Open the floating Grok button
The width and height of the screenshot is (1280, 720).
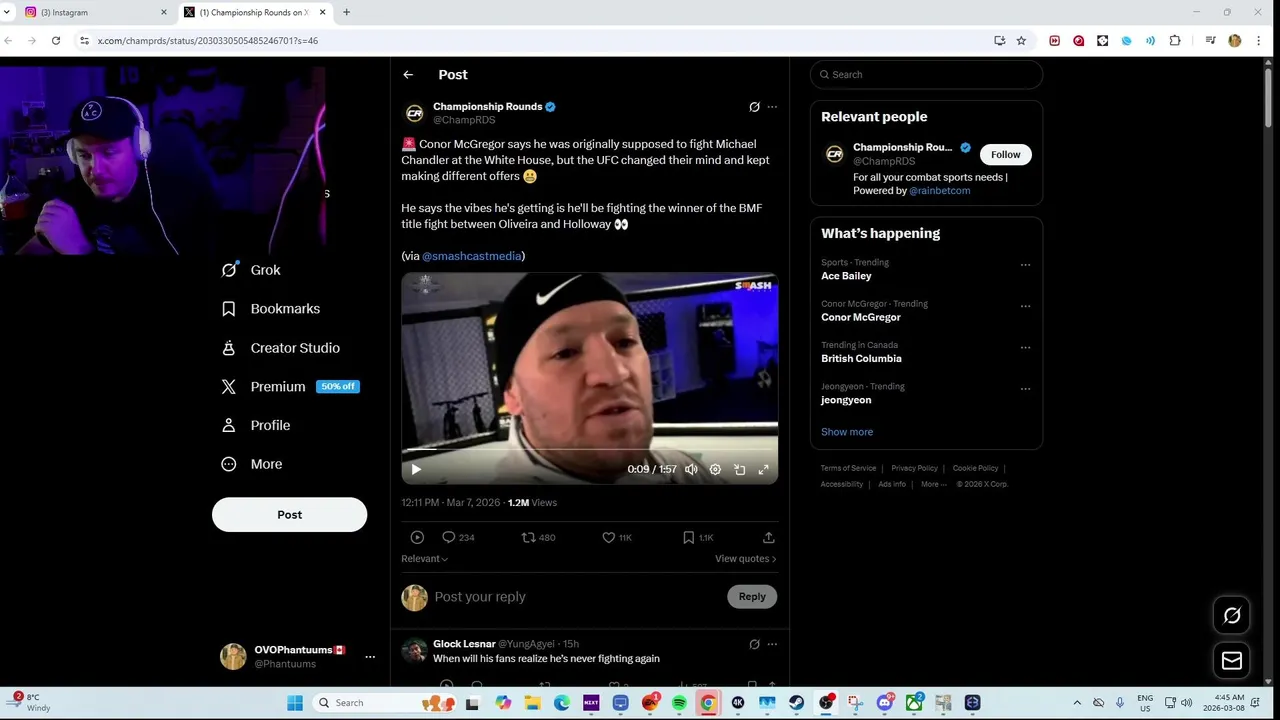(x=1232, y=616)
